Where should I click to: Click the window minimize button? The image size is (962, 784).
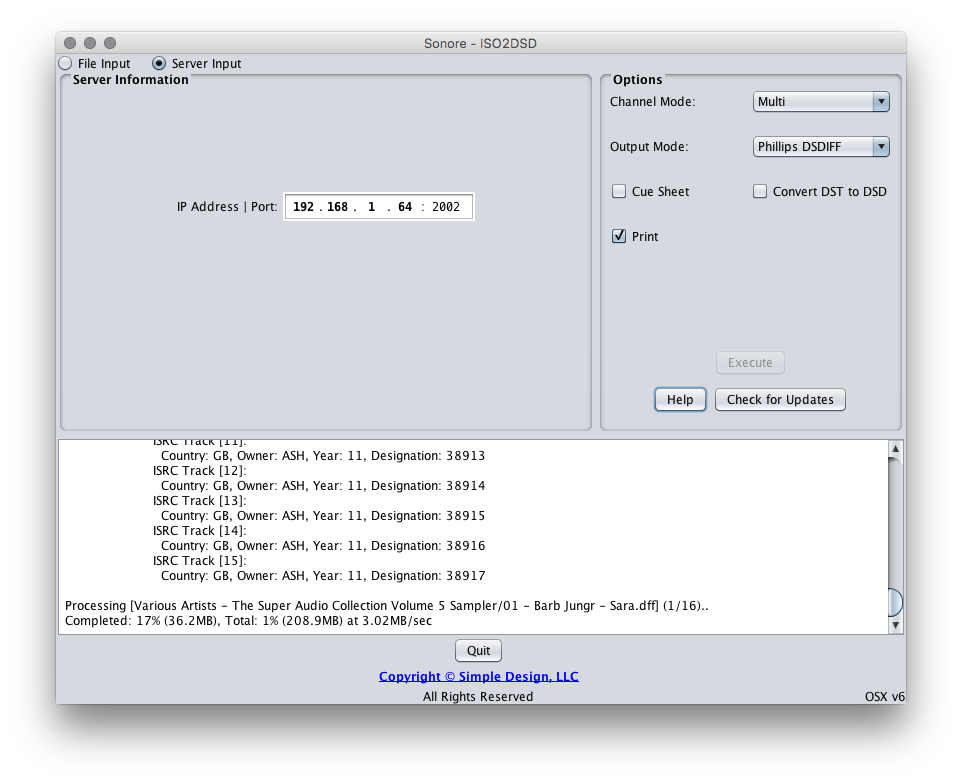(x=90, y=43)
